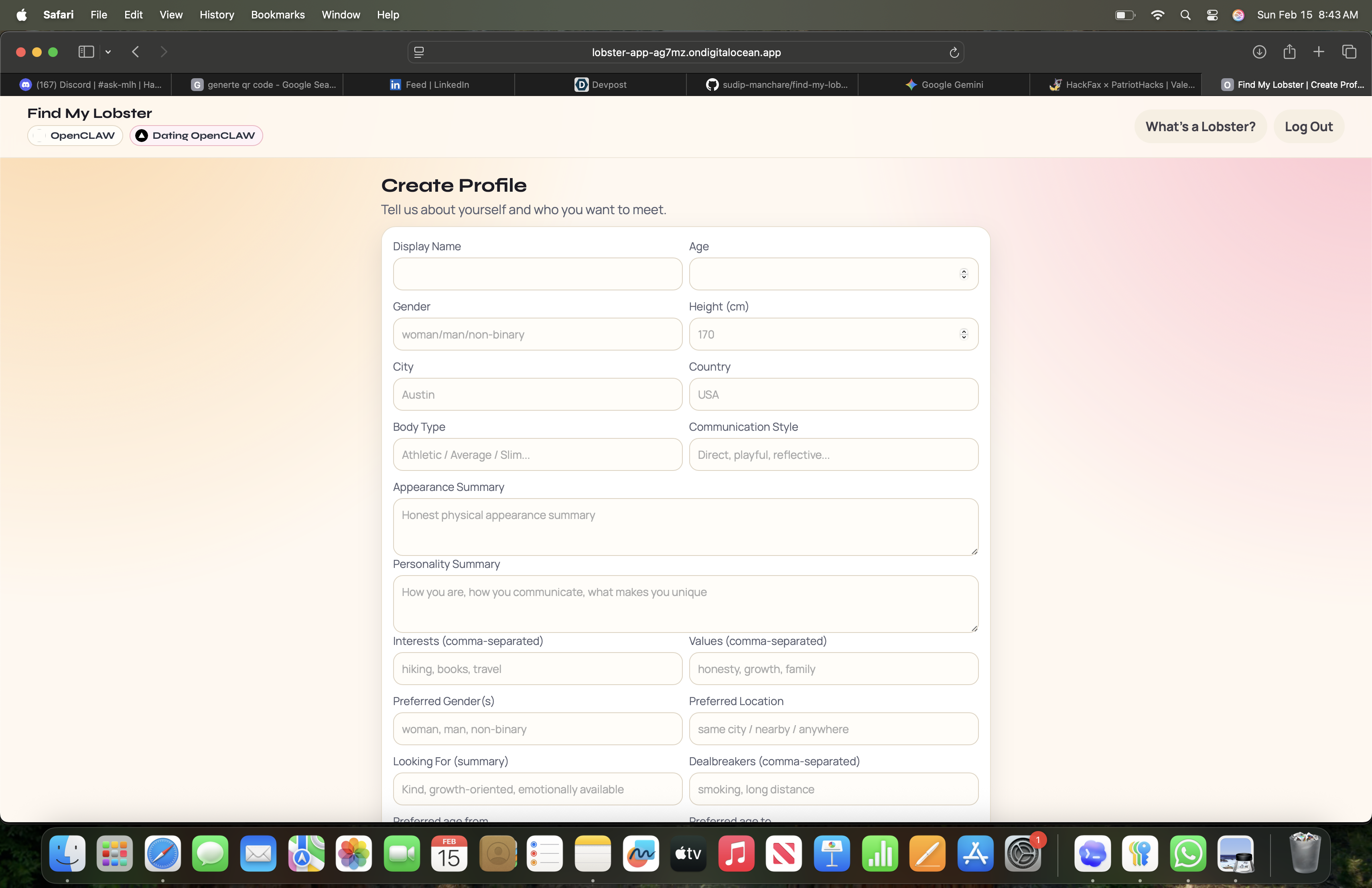Click the Safari sidebar toggle icon
This screenshot has height=888, width=1372.
86,52
